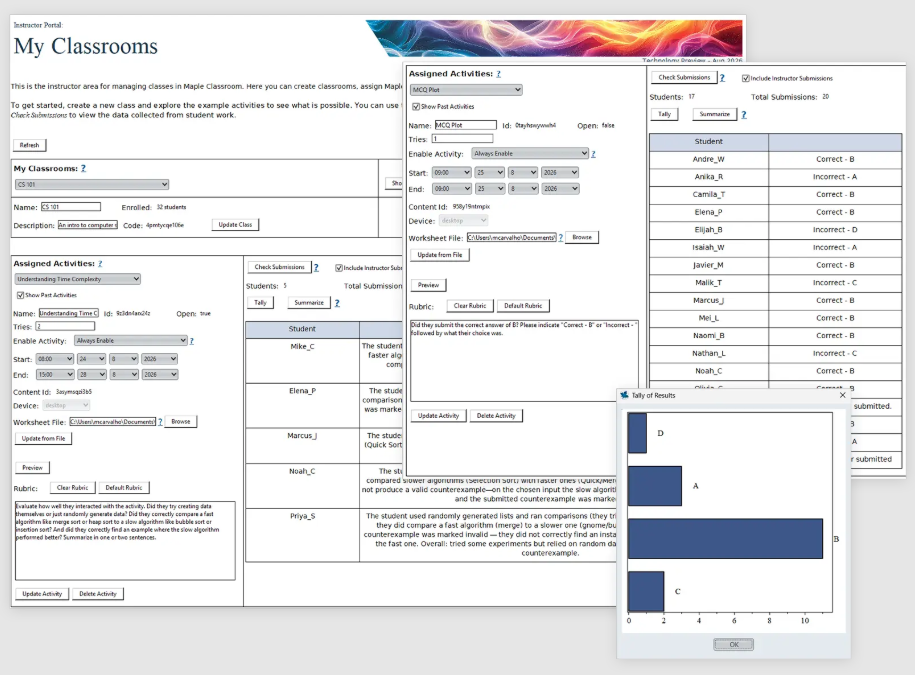915x675 pixels.
Task: Select the Elijah_B student cell
Action: (x=709, y=230)
